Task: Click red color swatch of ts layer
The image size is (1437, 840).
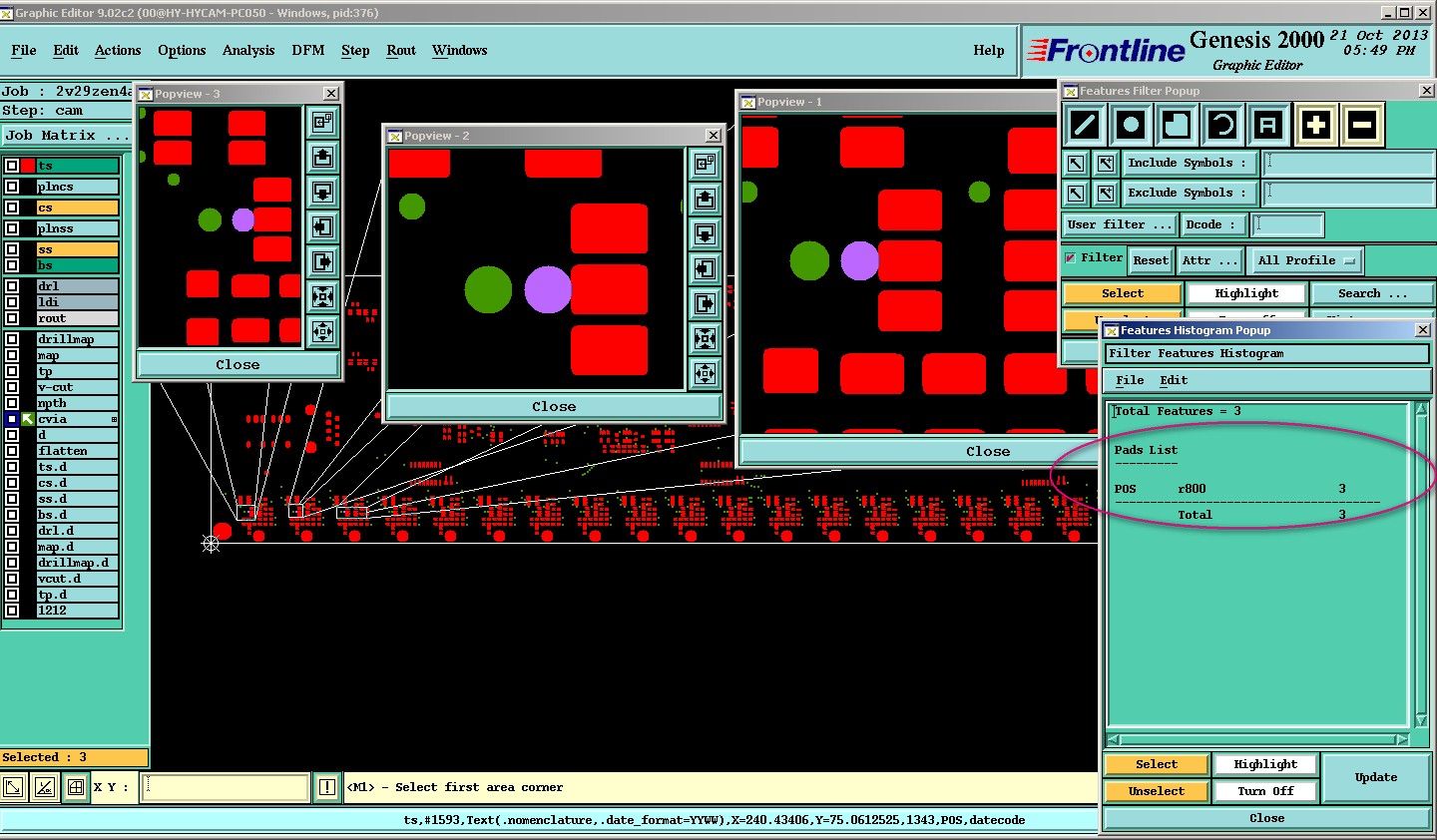Action: 28,166
